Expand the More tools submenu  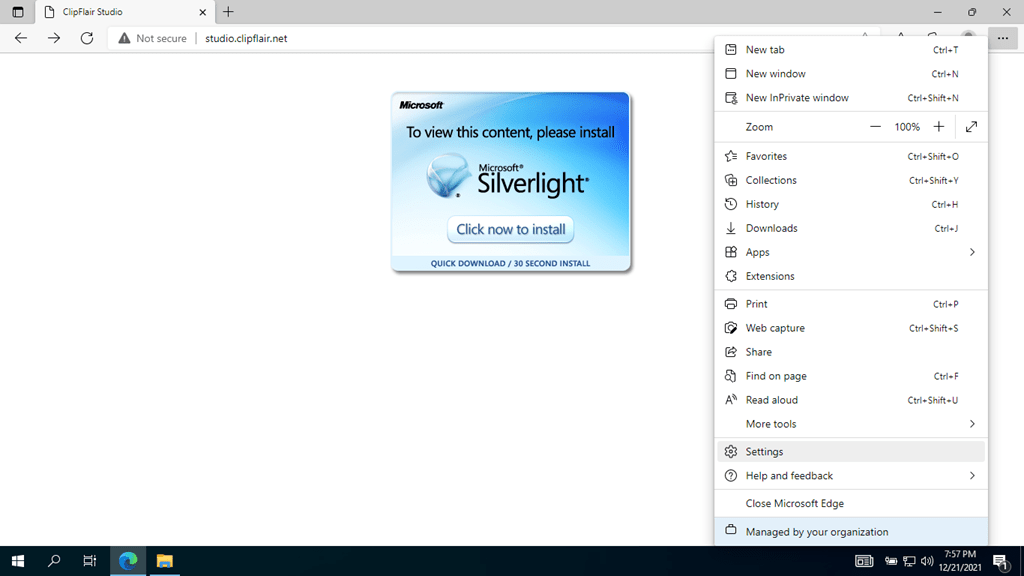[x=970, y=423]
